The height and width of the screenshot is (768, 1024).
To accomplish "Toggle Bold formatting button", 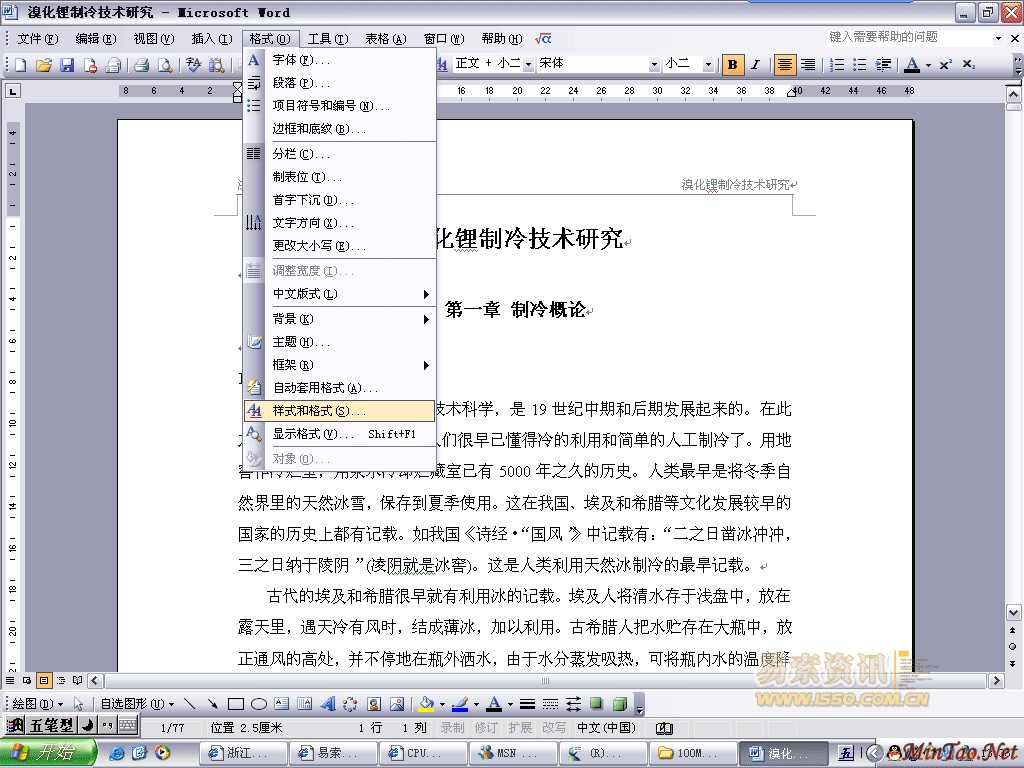I will click(x=734, y=65).
